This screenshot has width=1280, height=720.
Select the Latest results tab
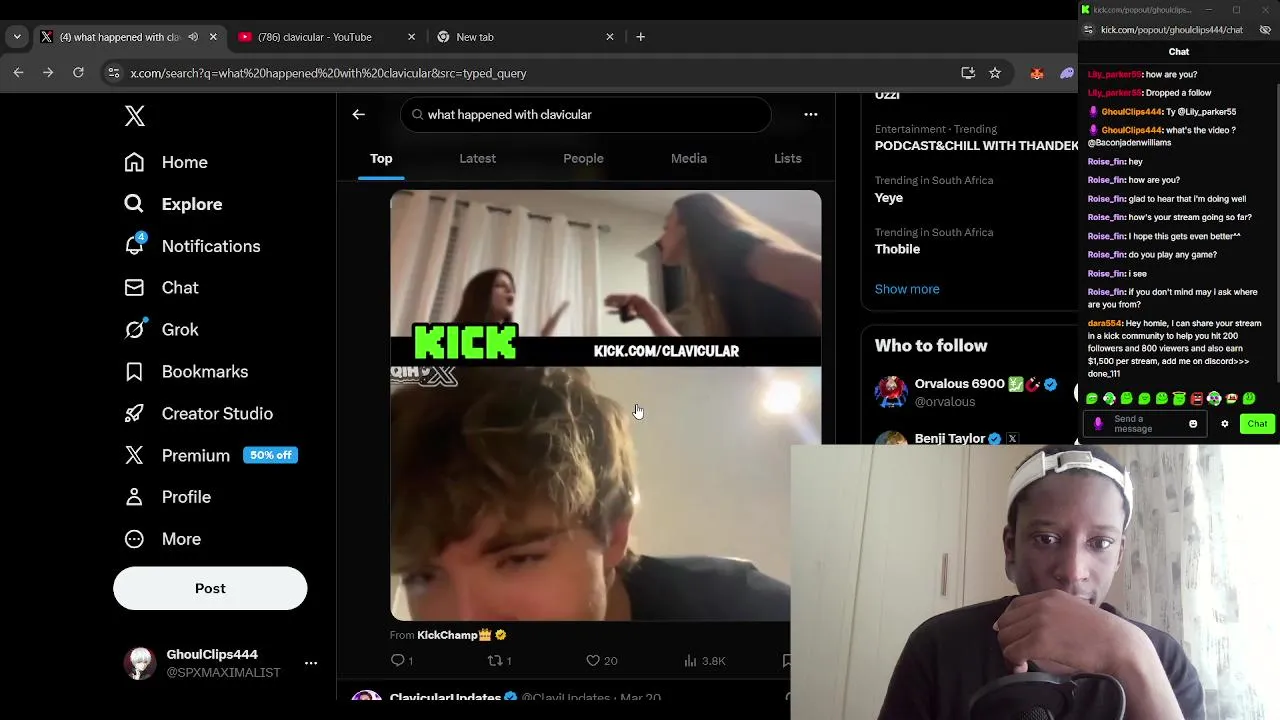pyautogui.click(x=478, y=158)
